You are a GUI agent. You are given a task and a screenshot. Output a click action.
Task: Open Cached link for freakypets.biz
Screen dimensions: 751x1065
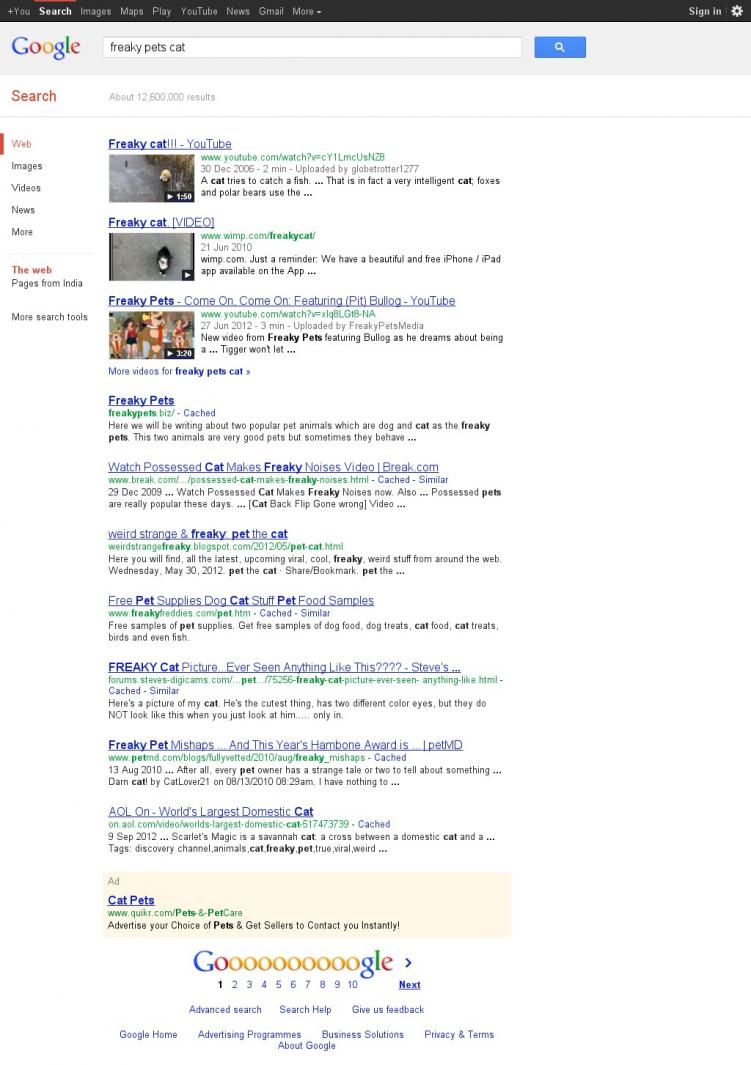coord(199,413)
